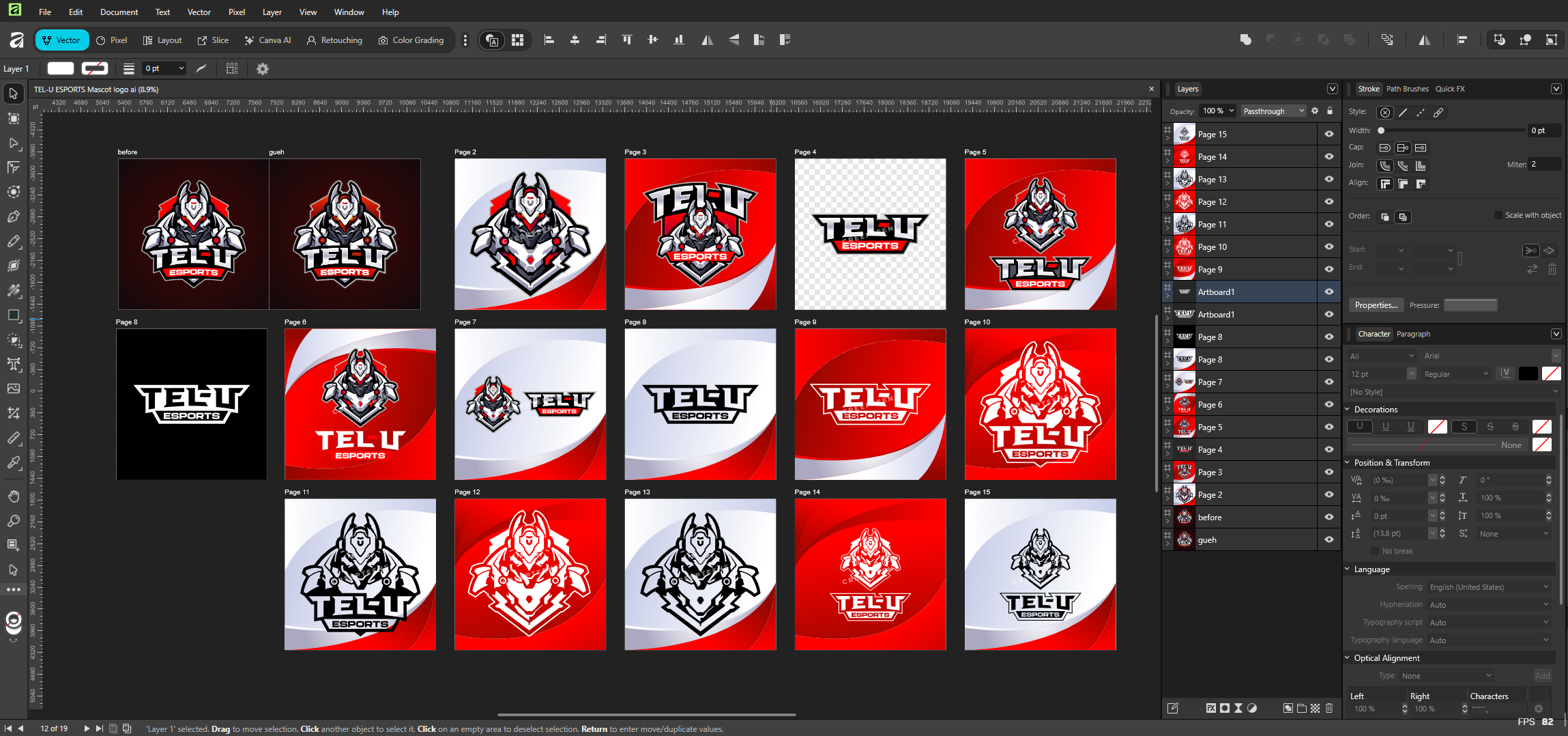
Task: Select the Pencil tool
Action: click(x=14, y=242)
